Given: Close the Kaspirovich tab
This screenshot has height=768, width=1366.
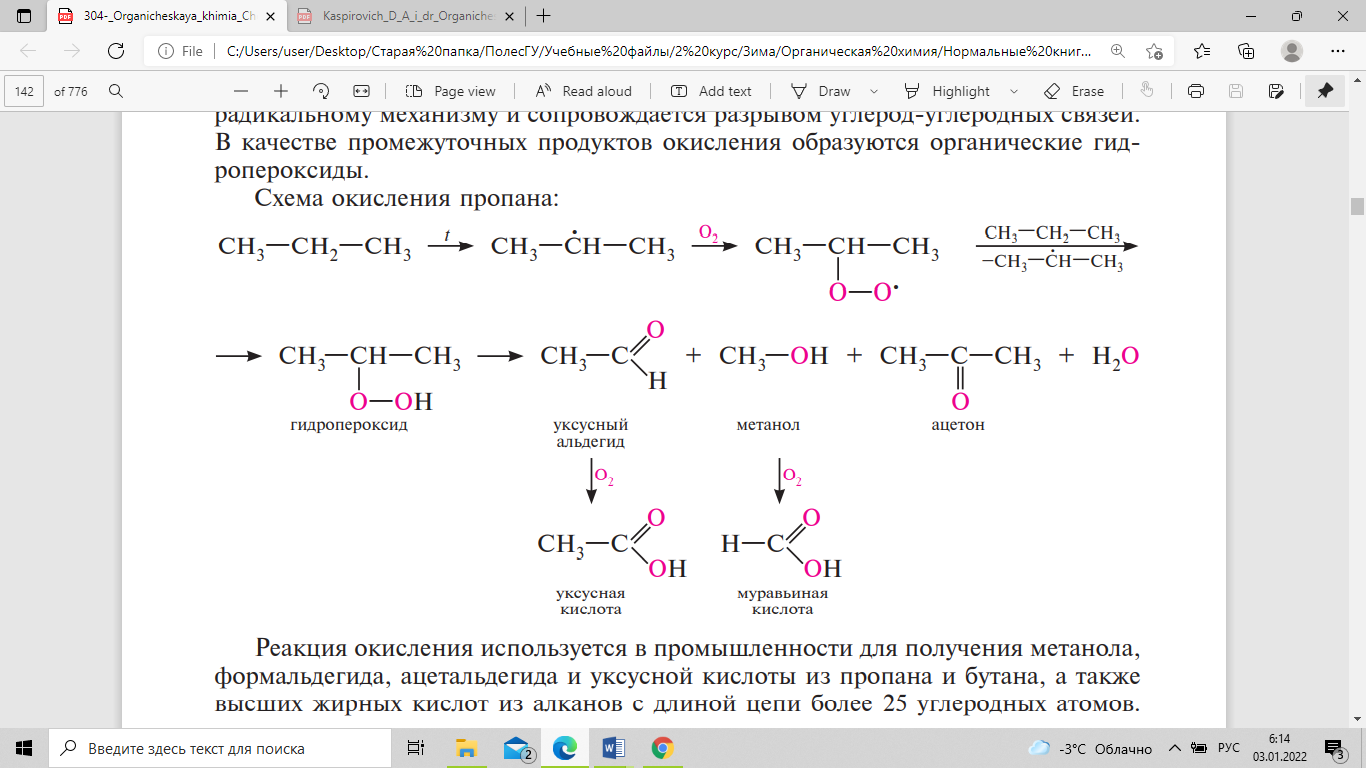Looking at the screenshot, I should click(508, 17).
